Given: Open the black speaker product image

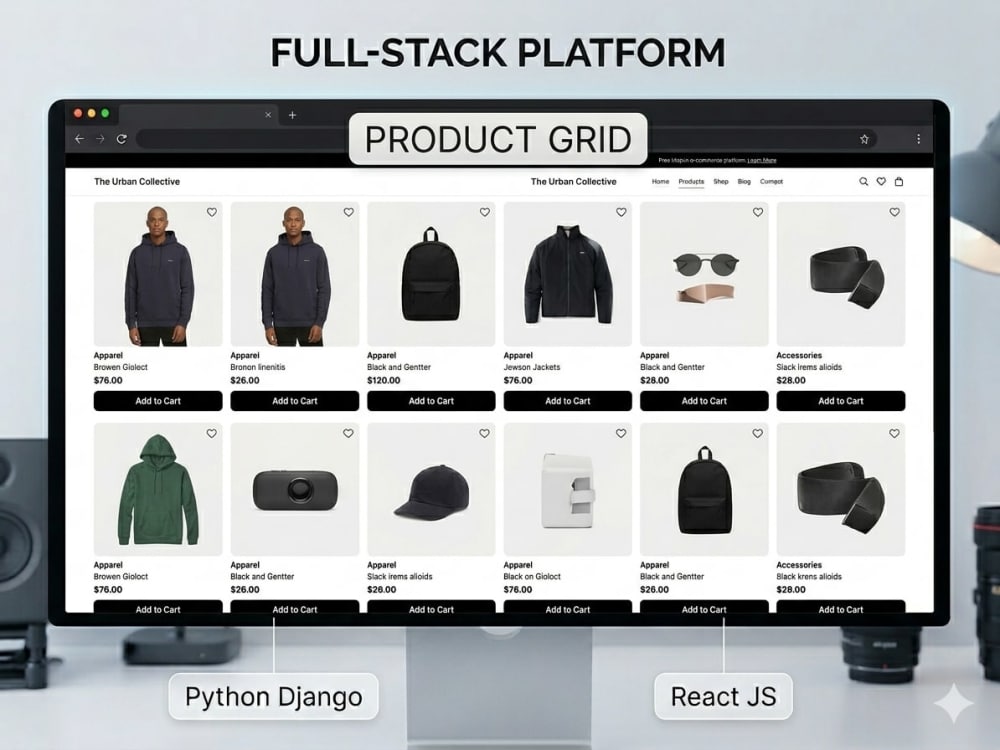Looking at the screenshot, I should click(295, 489).
